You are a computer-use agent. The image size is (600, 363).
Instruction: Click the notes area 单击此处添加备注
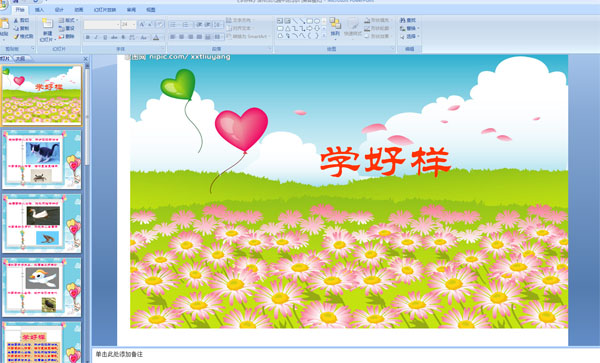[119, 355]
